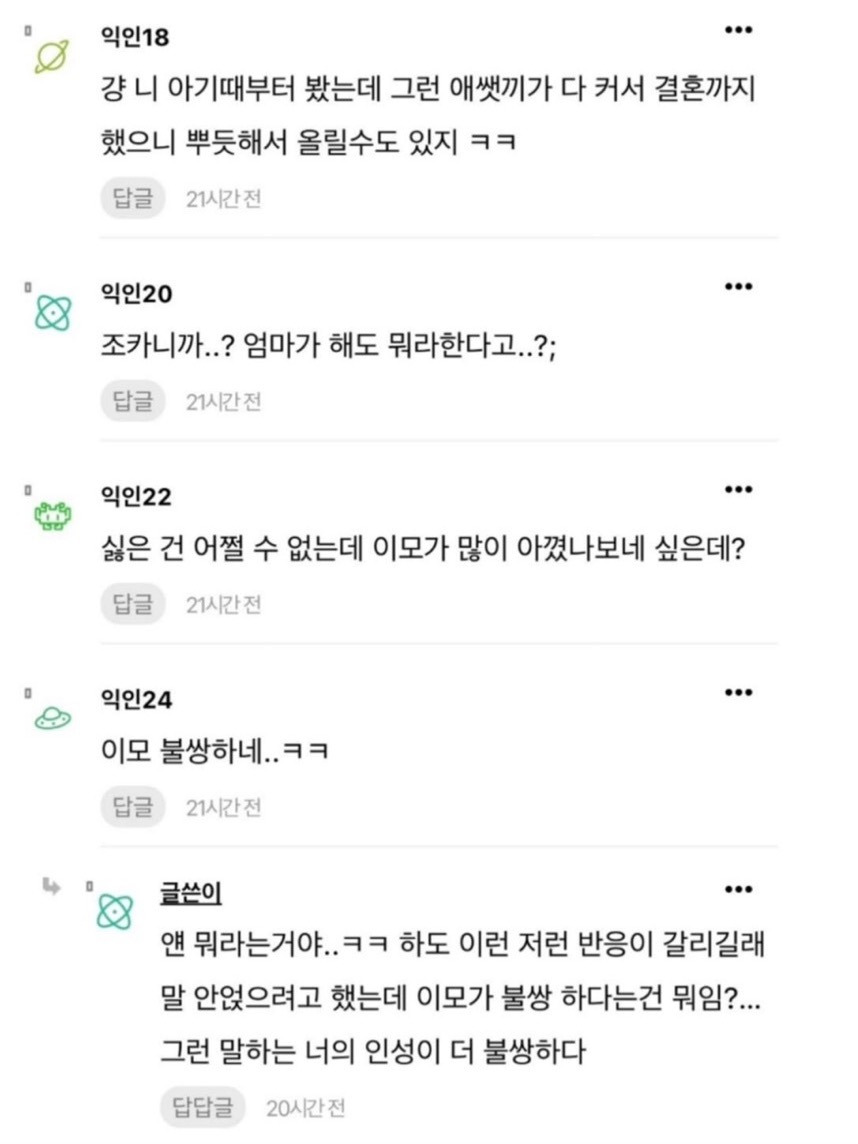Click the underlined 글쓴이 username
This screenshot has width=858, height=1144.
[190, 893]
